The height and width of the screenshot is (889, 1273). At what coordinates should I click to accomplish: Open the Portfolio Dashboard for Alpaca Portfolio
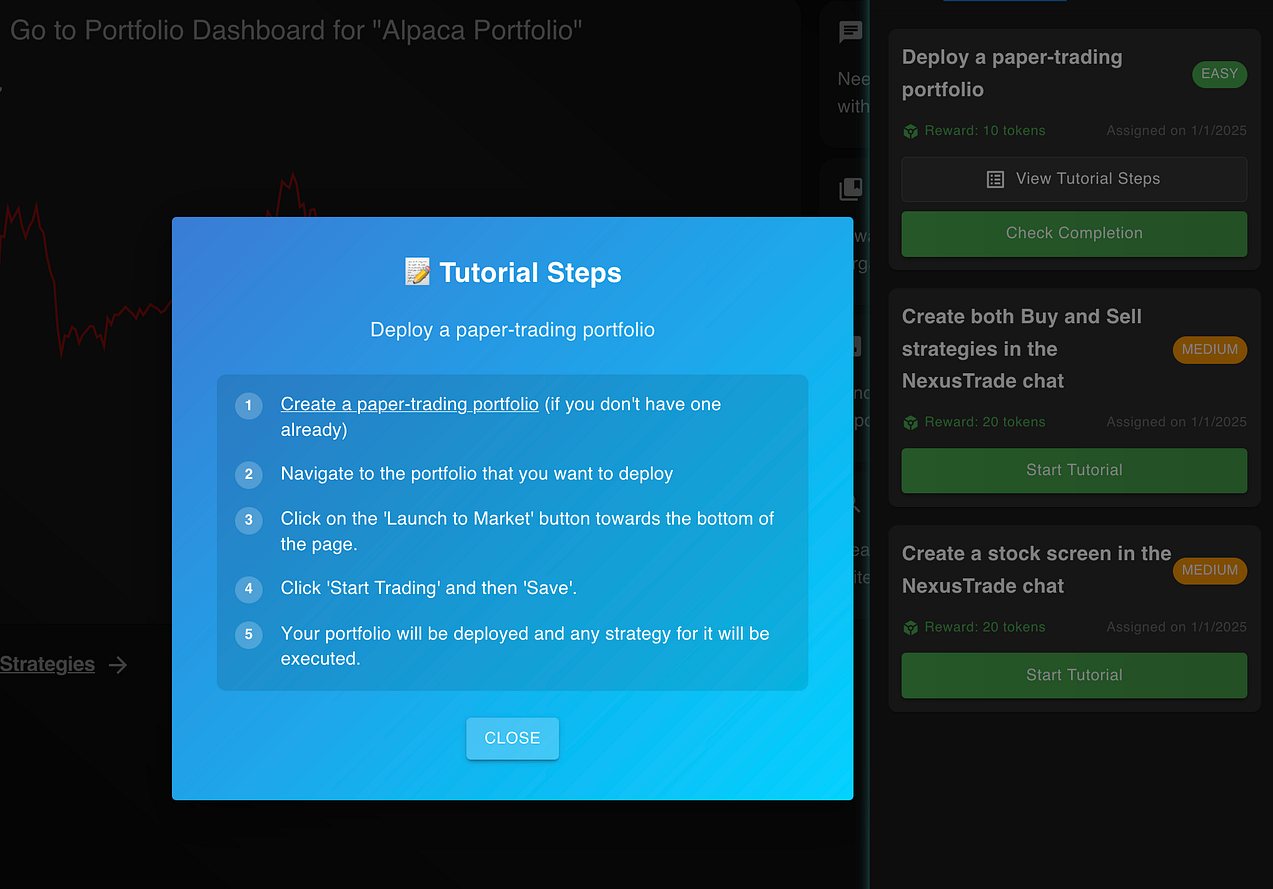tap(294, 30)
